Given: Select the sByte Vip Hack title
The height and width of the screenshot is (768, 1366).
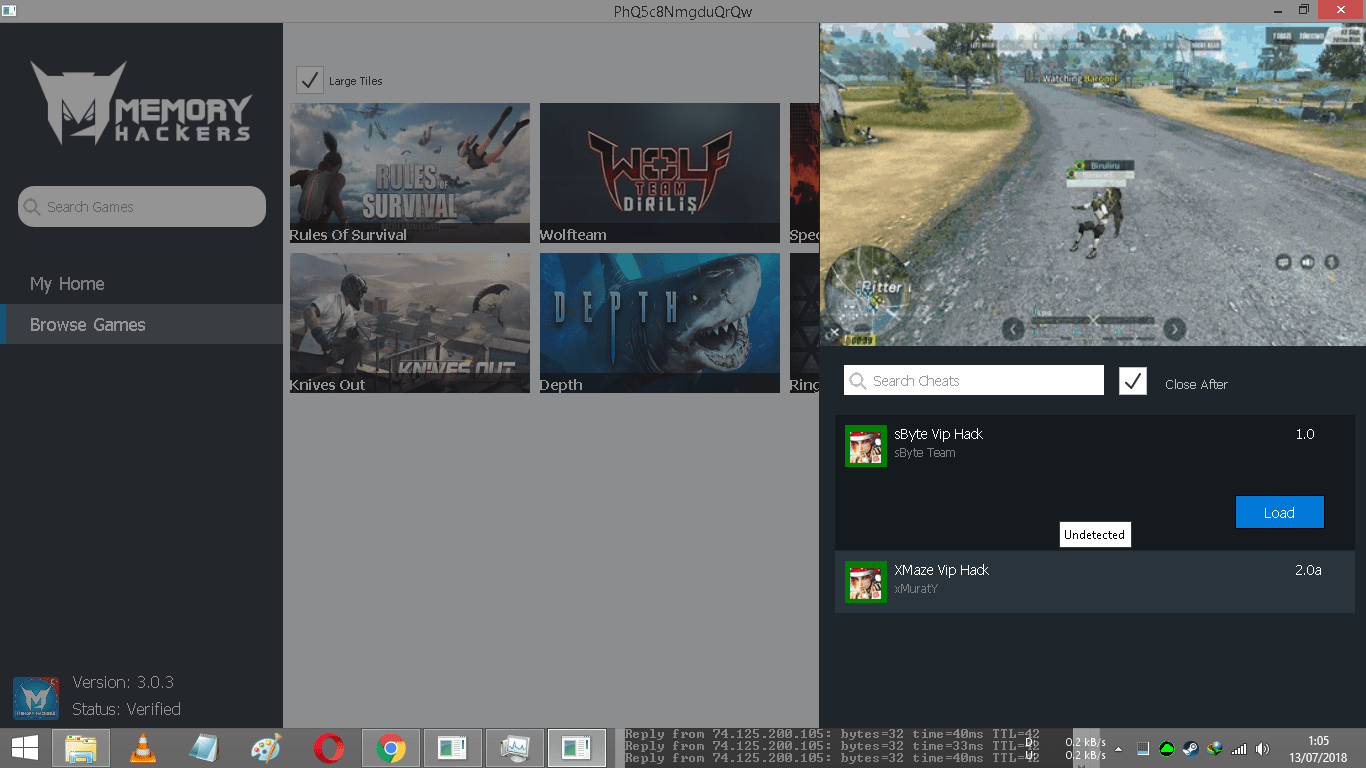Looking at the screenshot, I should 939,434.
